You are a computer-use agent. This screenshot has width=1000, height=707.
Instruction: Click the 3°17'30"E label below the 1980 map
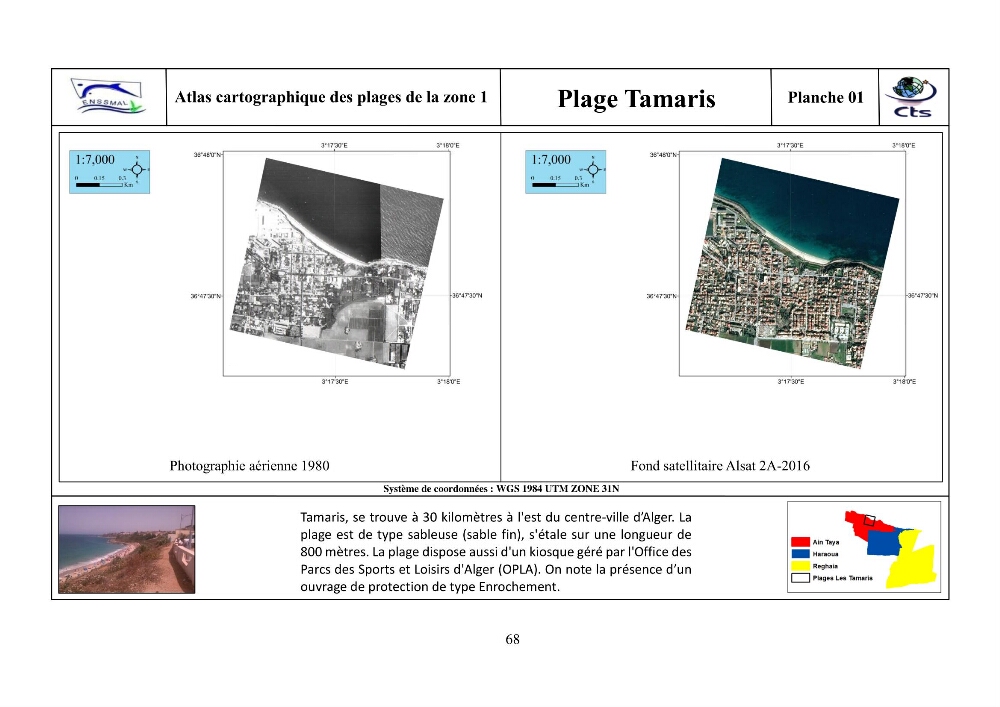click(335, 382)
